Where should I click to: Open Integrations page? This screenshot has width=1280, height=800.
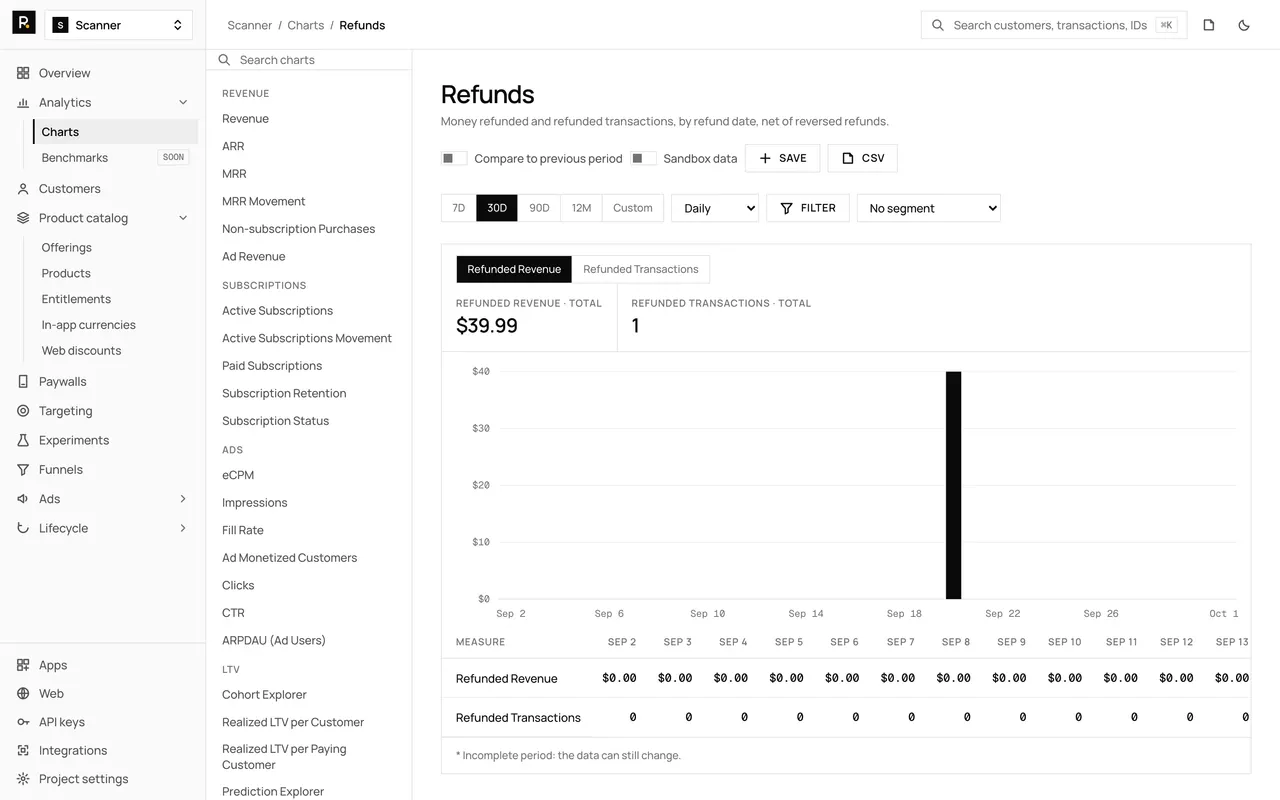pos(72,751)
